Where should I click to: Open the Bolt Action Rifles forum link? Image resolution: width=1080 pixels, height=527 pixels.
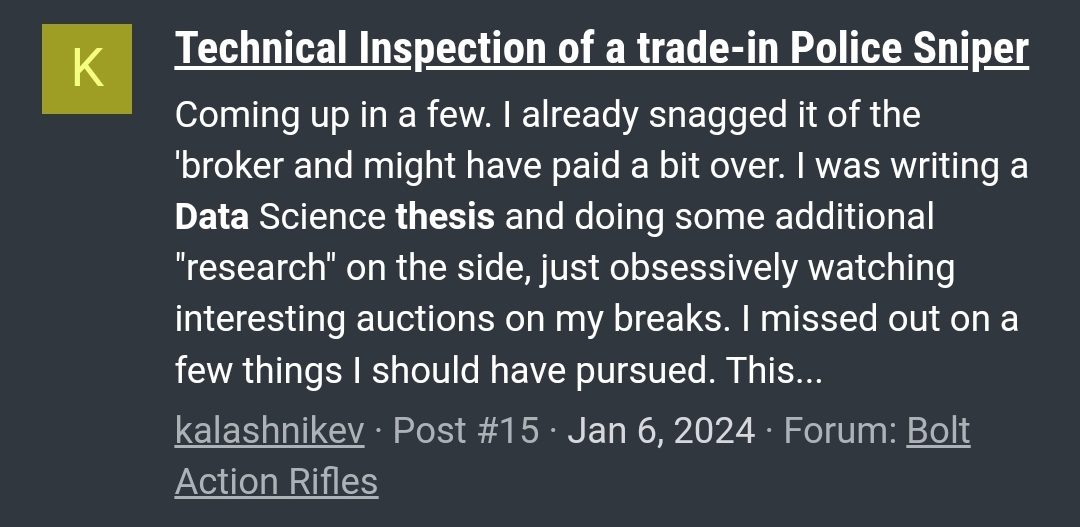[572, 455]
